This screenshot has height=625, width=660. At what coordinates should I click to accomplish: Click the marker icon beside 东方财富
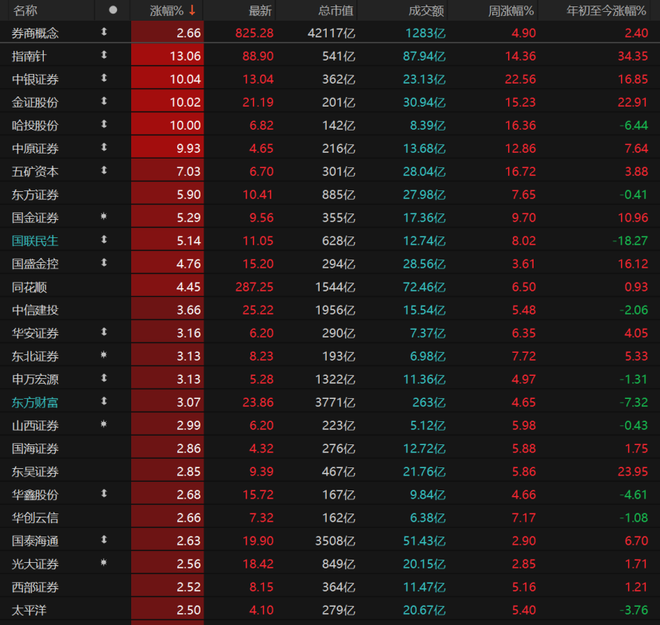104,401
